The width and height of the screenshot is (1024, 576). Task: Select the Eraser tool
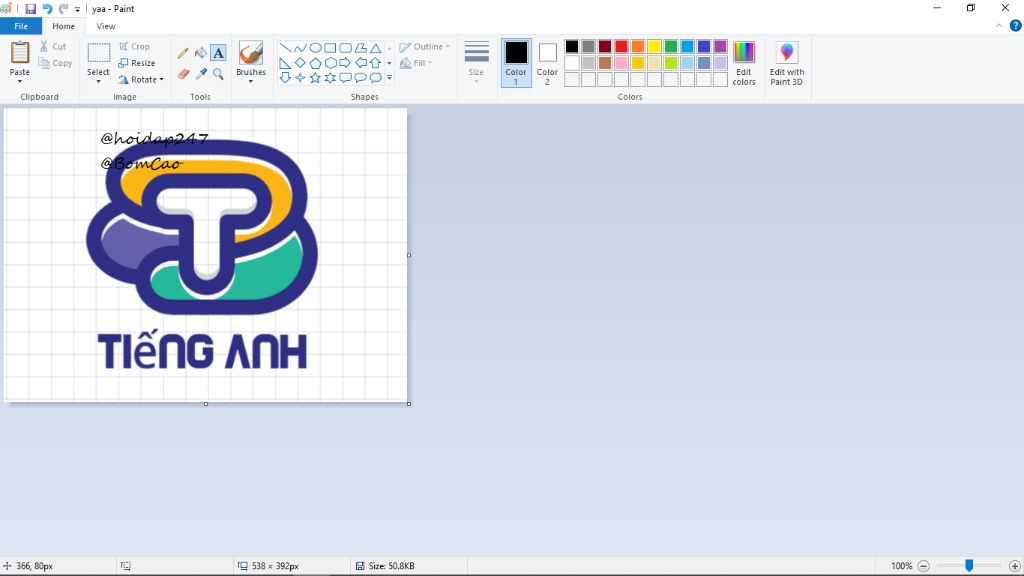coord(183,74)
